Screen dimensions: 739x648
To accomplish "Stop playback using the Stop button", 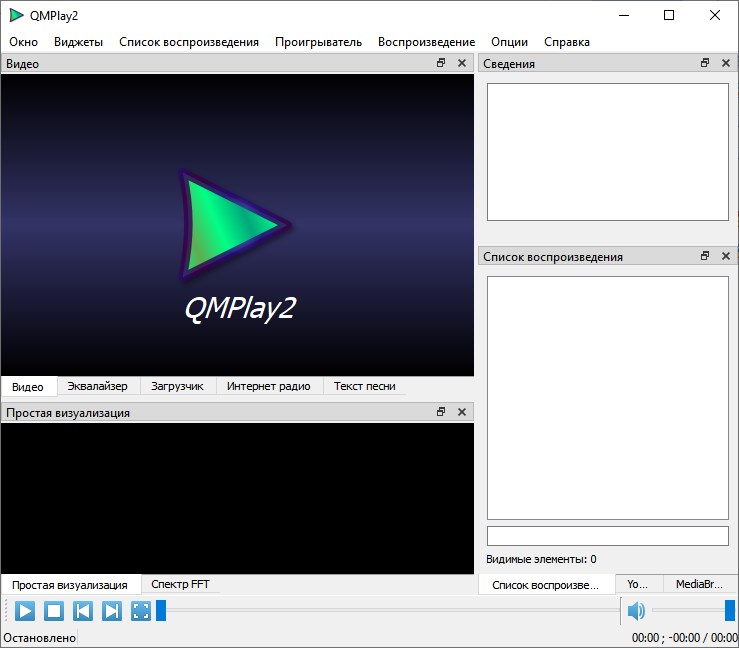I will pos(54,611).
